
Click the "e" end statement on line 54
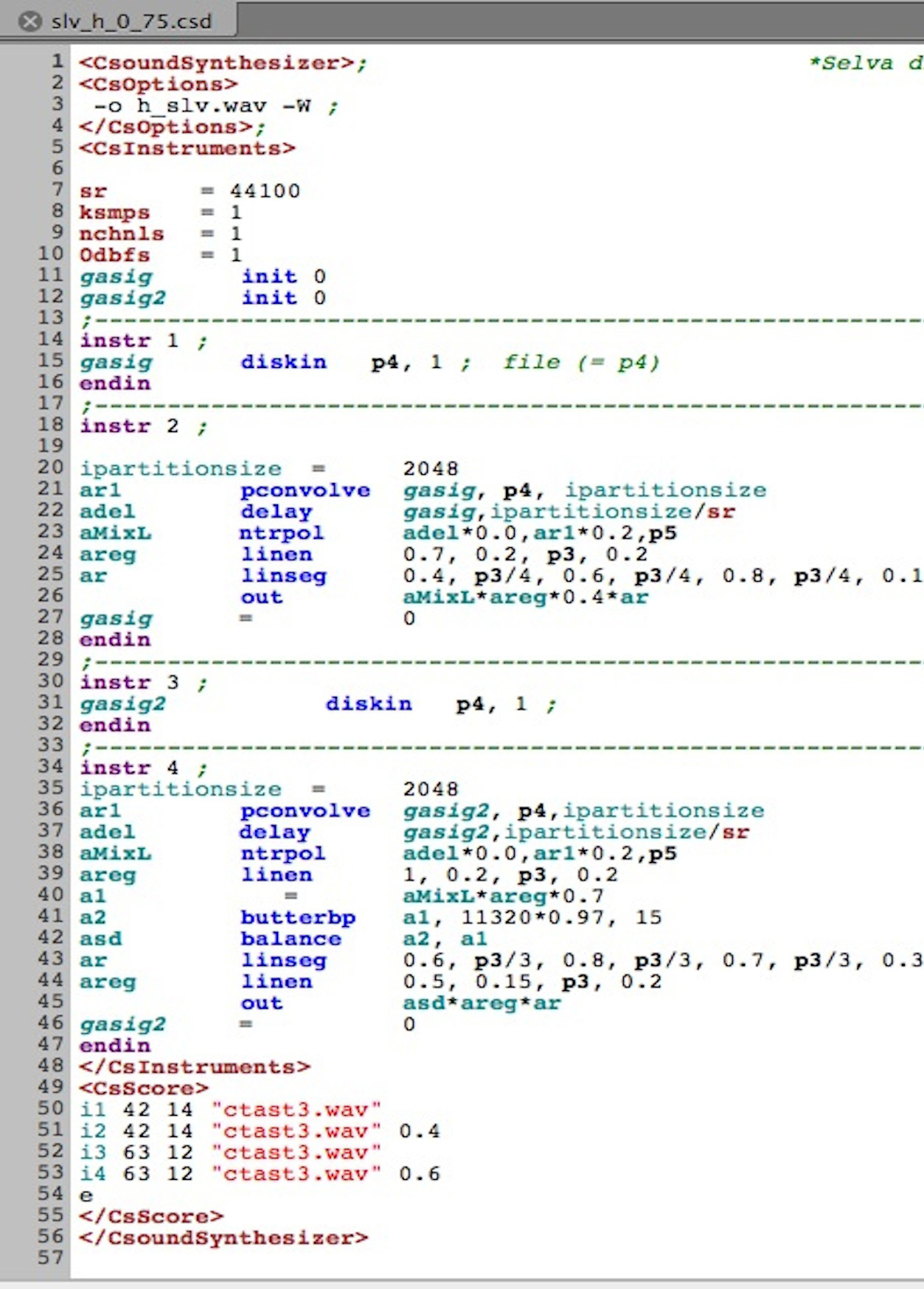pos(86,1195)
